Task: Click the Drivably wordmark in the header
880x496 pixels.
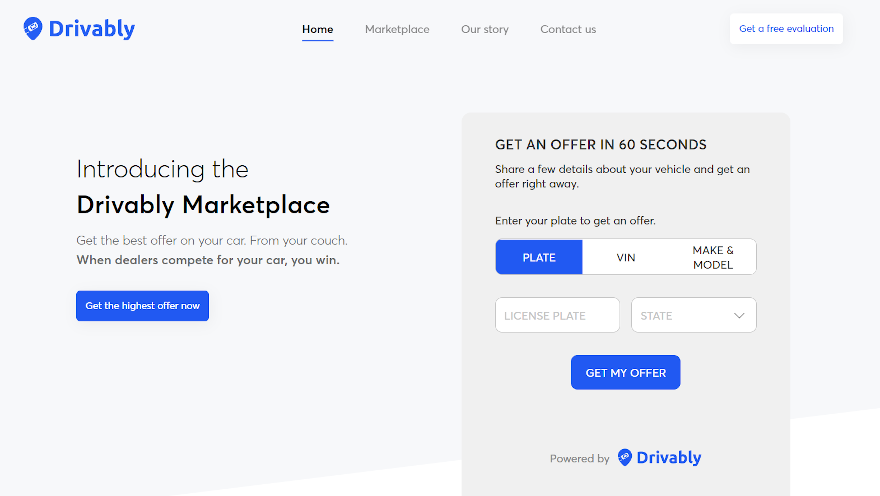Action: [91, 29]
